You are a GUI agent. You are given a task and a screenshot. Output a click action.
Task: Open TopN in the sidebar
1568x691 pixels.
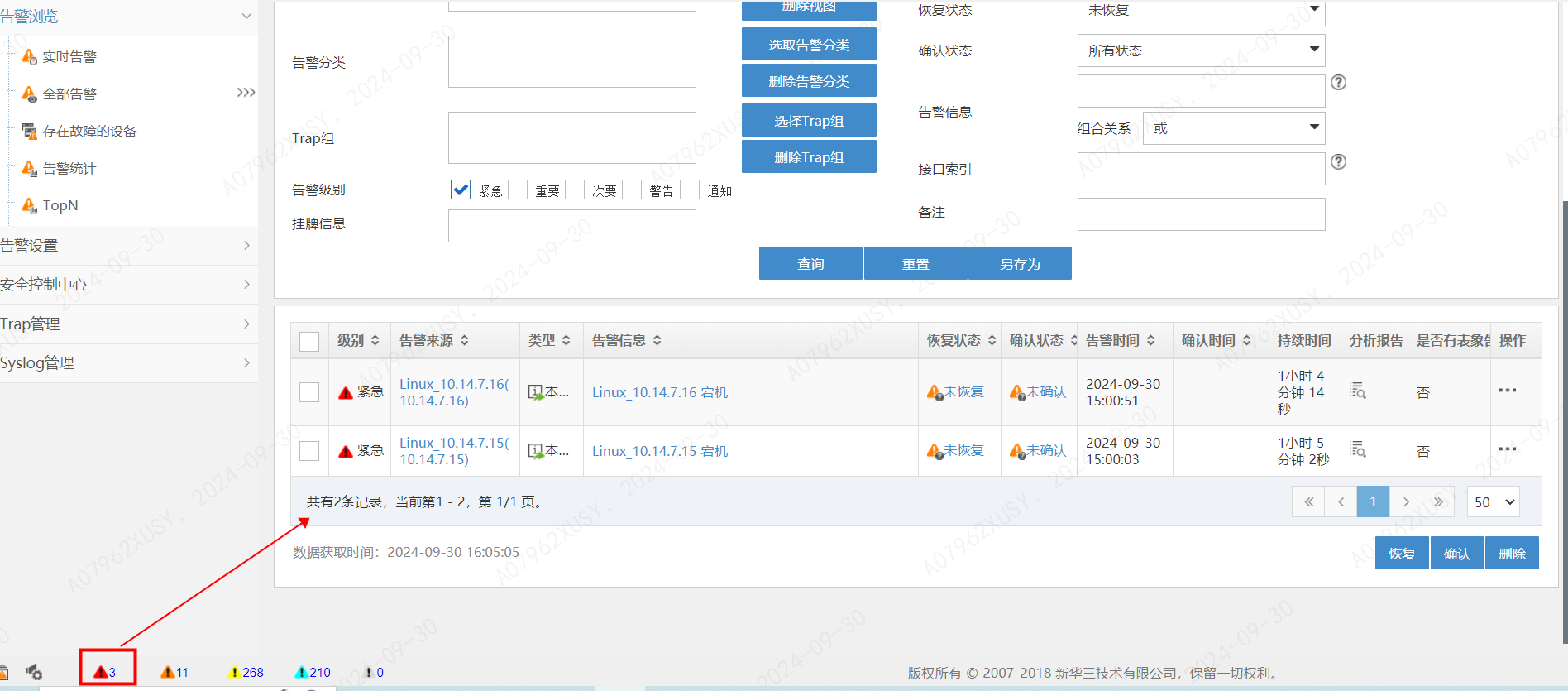60,205
